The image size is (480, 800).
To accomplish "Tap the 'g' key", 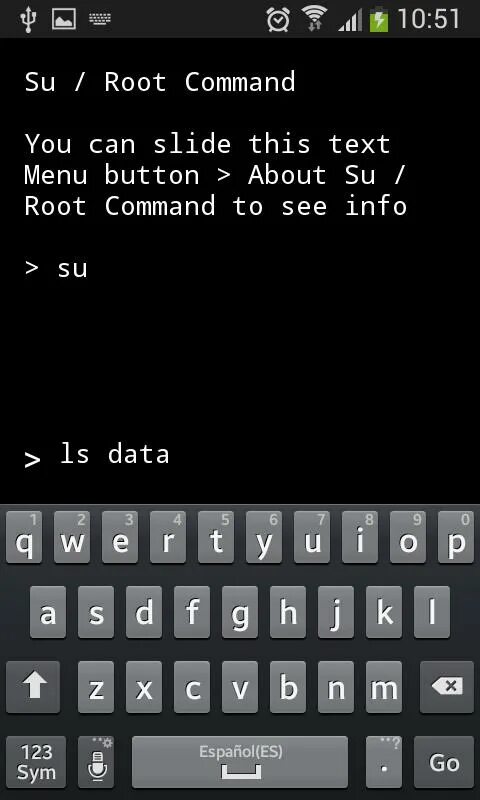I will click(x=240, y=612).
